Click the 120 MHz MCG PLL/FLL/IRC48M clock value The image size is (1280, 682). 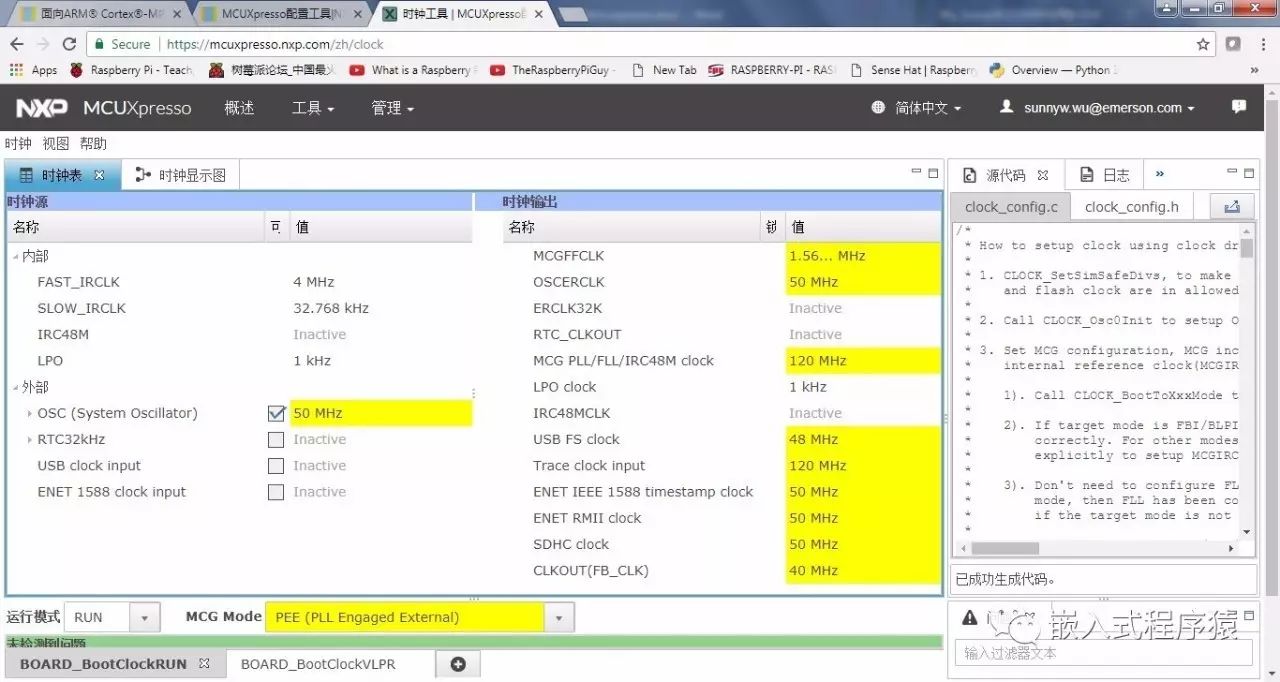tap(863, 361)
